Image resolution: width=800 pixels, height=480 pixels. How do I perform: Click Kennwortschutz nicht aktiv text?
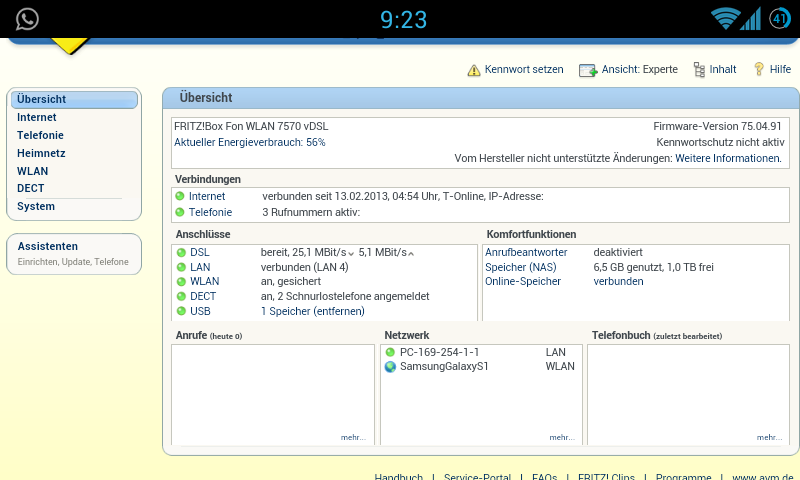(x=720, y=142)
